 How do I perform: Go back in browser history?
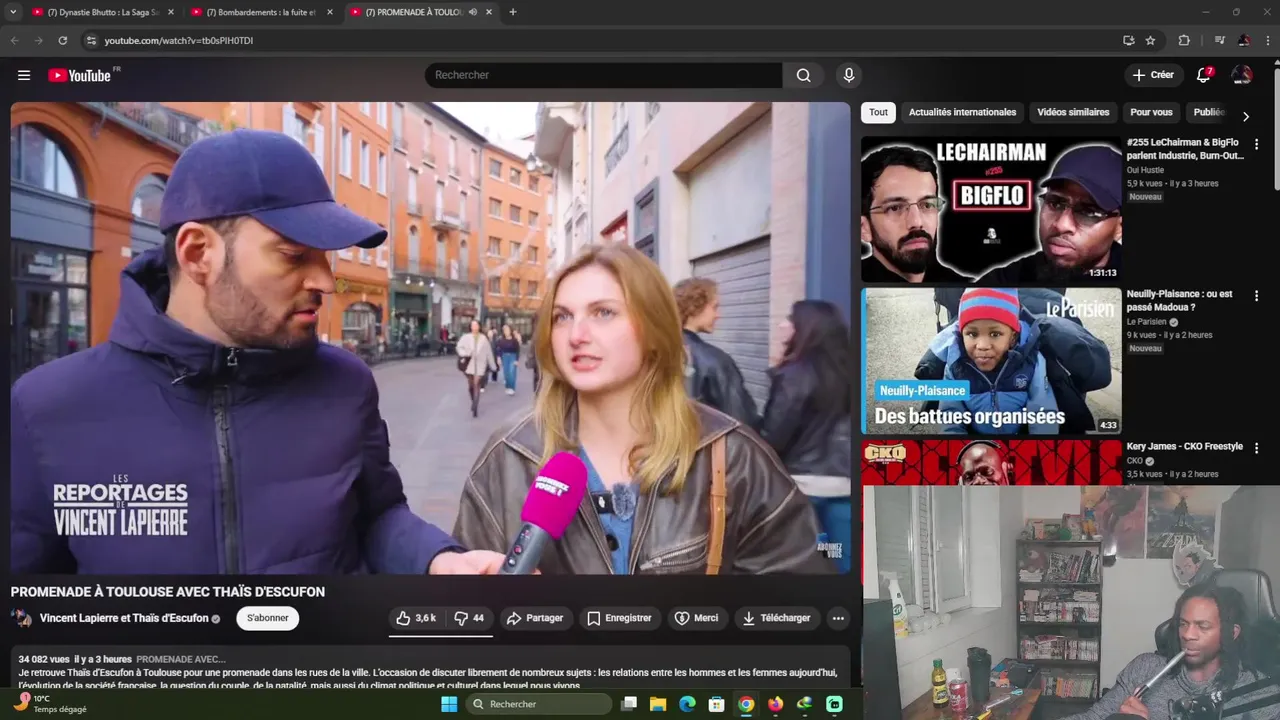point(14,40)
